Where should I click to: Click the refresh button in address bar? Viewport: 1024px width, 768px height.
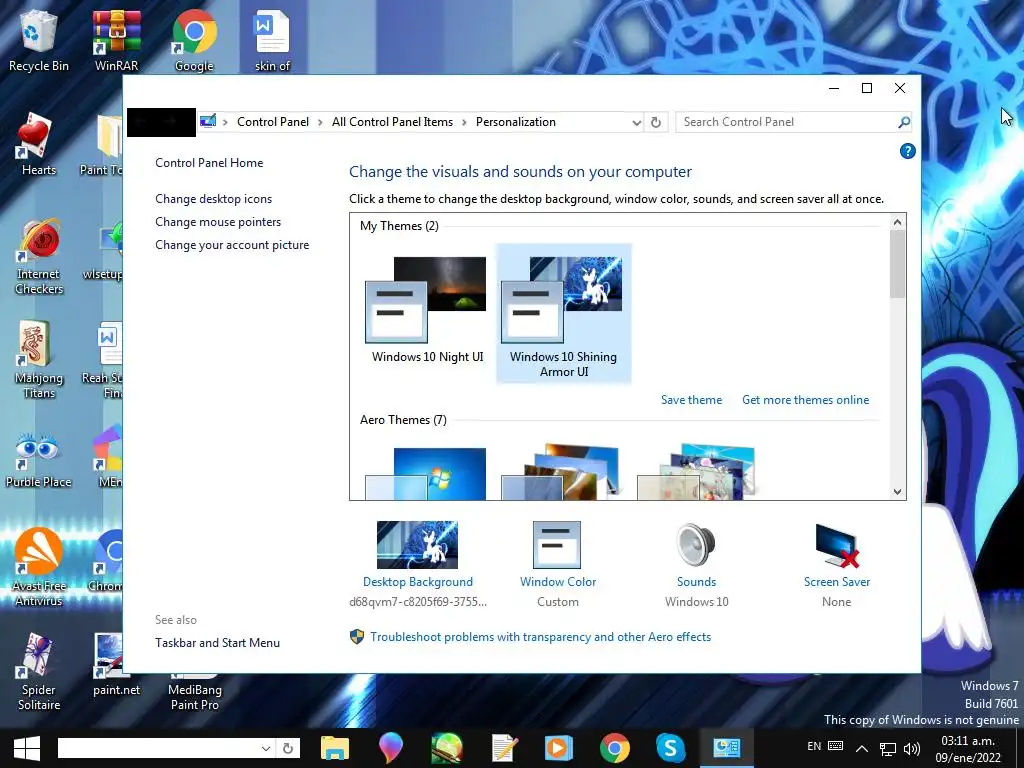pos(656,122)
